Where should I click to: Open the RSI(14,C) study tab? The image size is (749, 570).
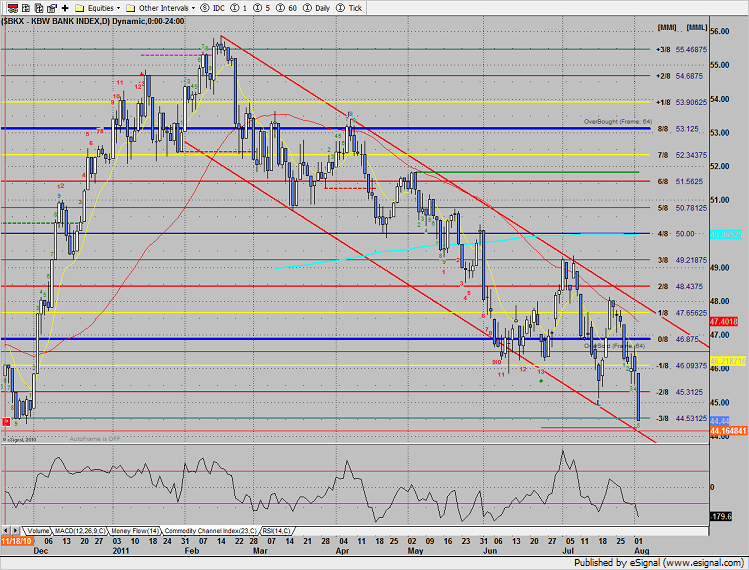[x=276, y=531]
